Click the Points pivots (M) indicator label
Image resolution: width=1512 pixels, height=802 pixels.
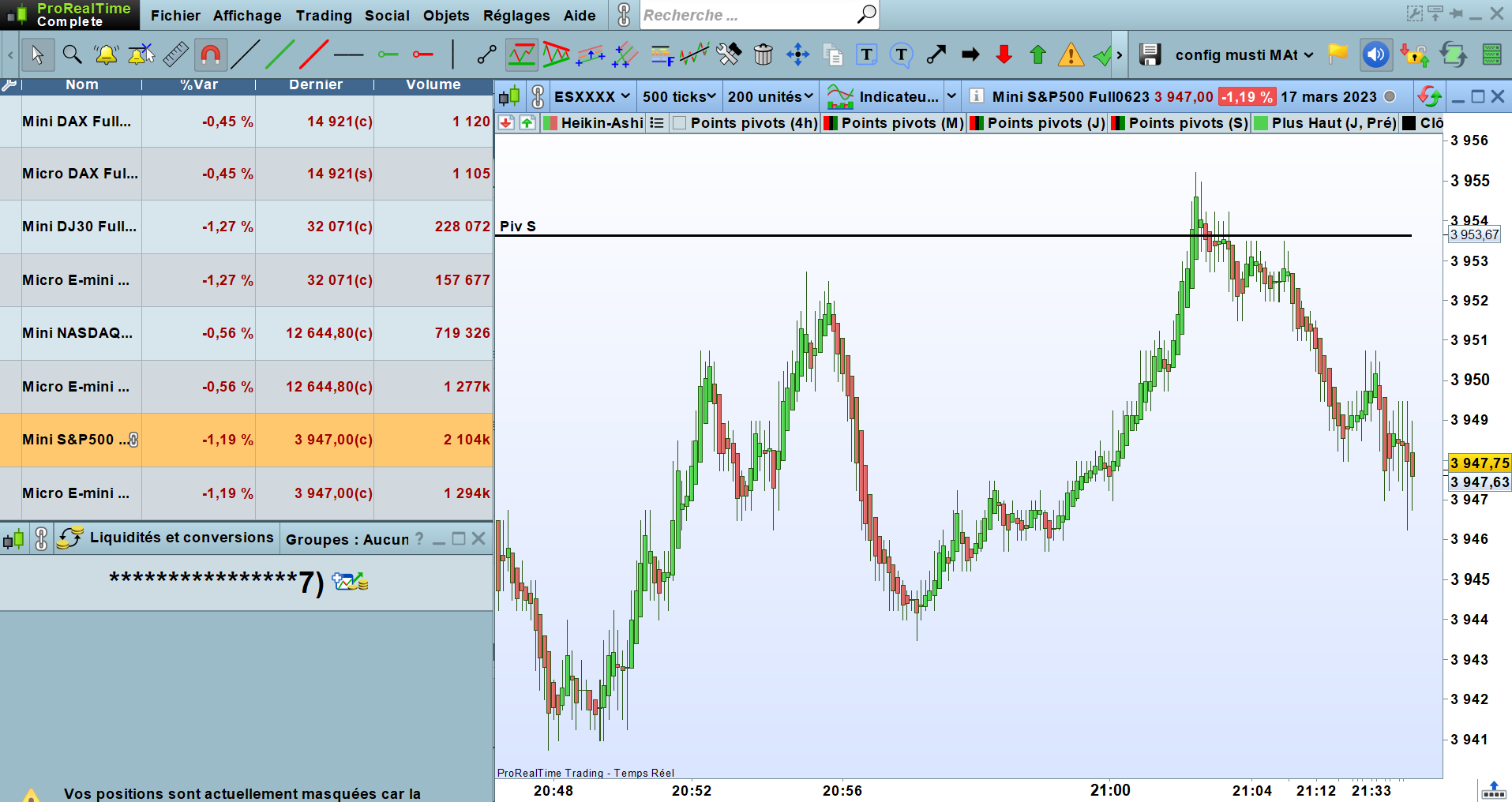tap(902, 123)
